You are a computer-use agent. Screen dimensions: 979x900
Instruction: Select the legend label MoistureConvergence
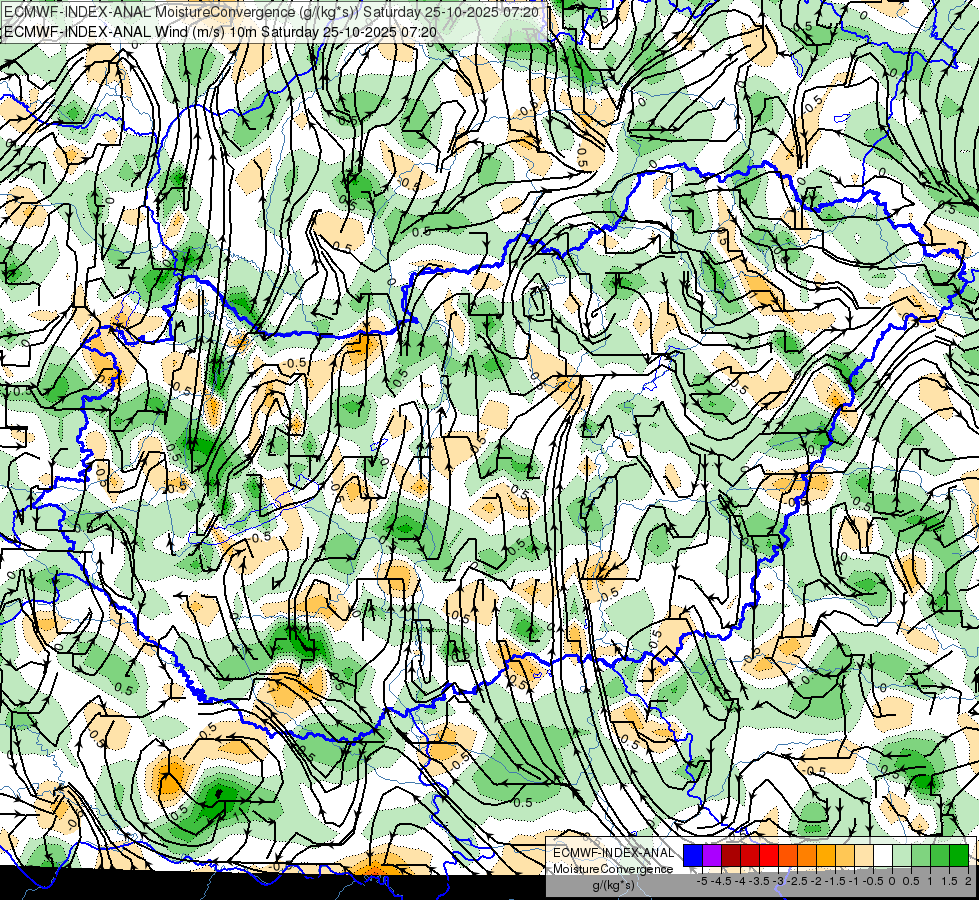[613, 869]
